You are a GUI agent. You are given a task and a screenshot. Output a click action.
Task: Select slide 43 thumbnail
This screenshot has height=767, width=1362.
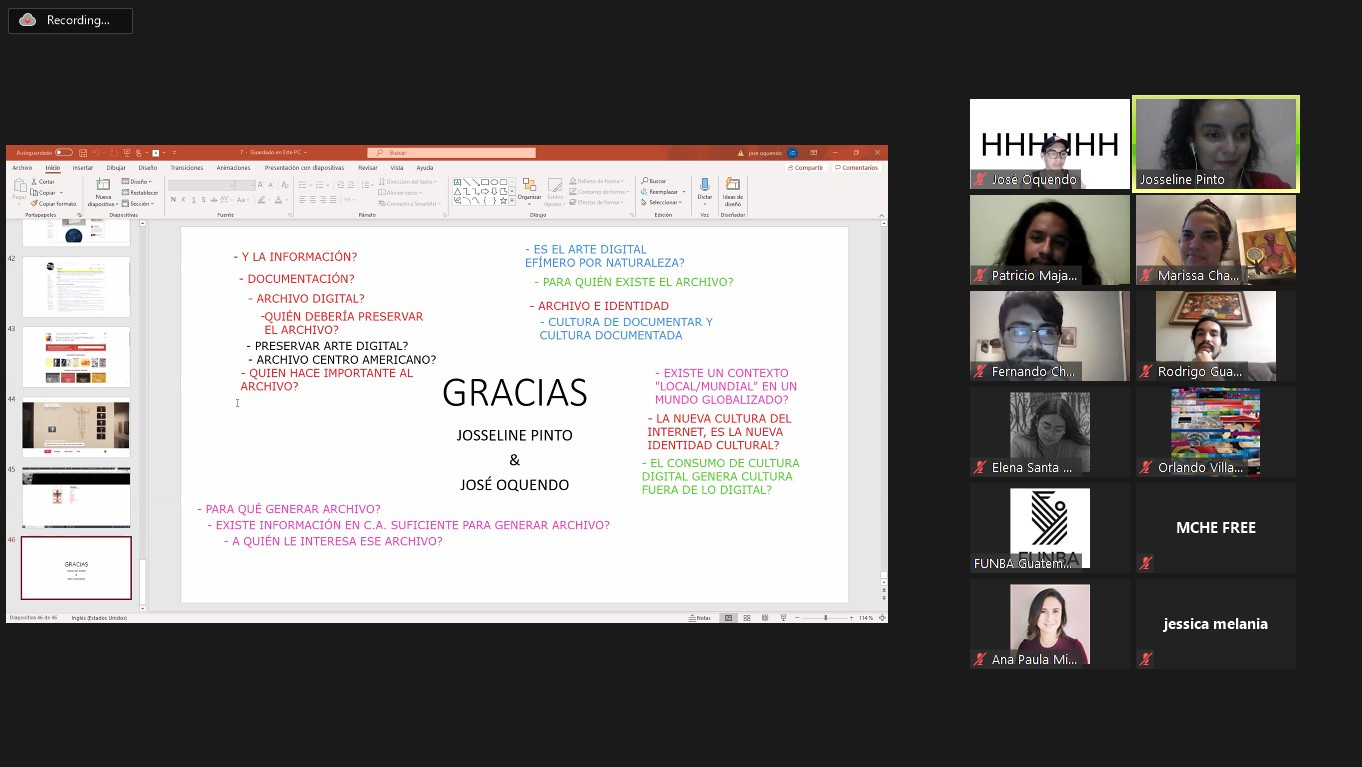[x=76, y=357]
